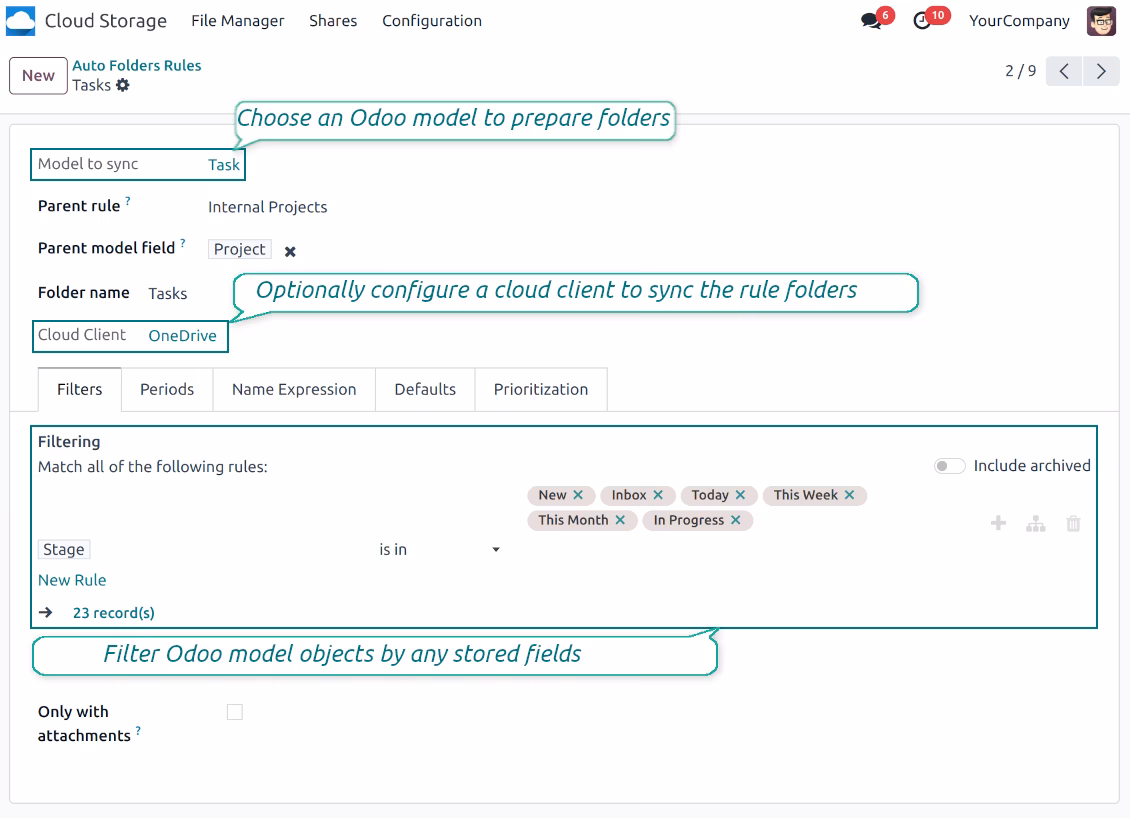
Task: Open the chat messages icon with badge 6
Action: tap(872, 20)
